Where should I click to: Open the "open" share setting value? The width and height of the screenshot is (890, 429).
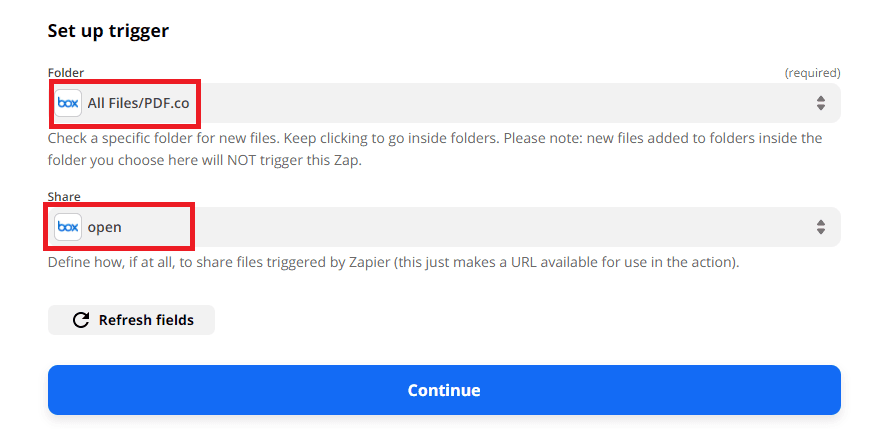(x=105, y=227)
